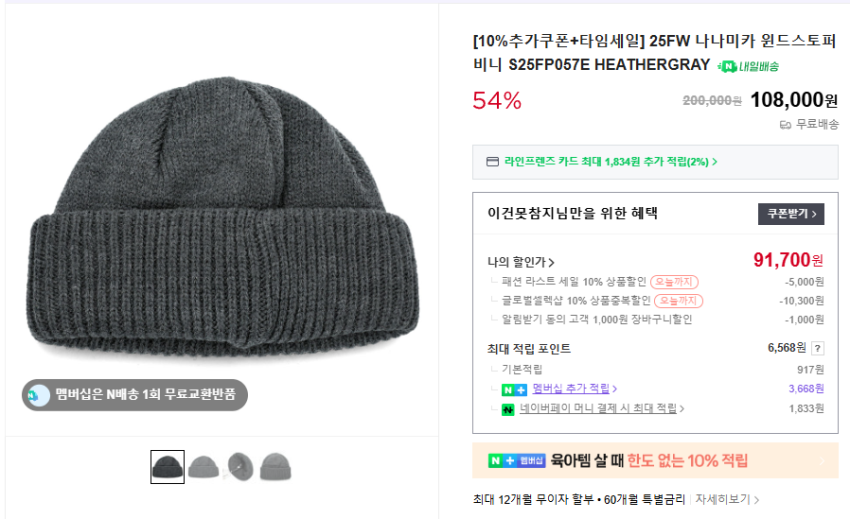The width and height of the screenshot is (850, 519).
Task: Select the second beanie thumbnail
Action: coord(203,467)
